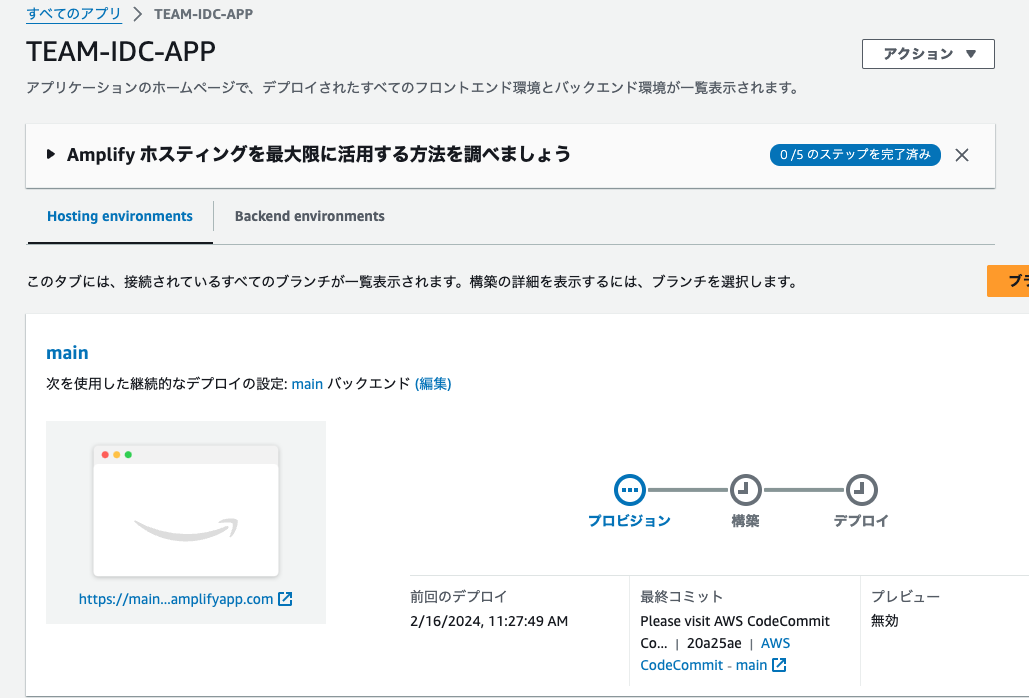Click the commit message Please visit AWS CodeCommit
The image size is (1029, 698).
[x=735, y=621]
